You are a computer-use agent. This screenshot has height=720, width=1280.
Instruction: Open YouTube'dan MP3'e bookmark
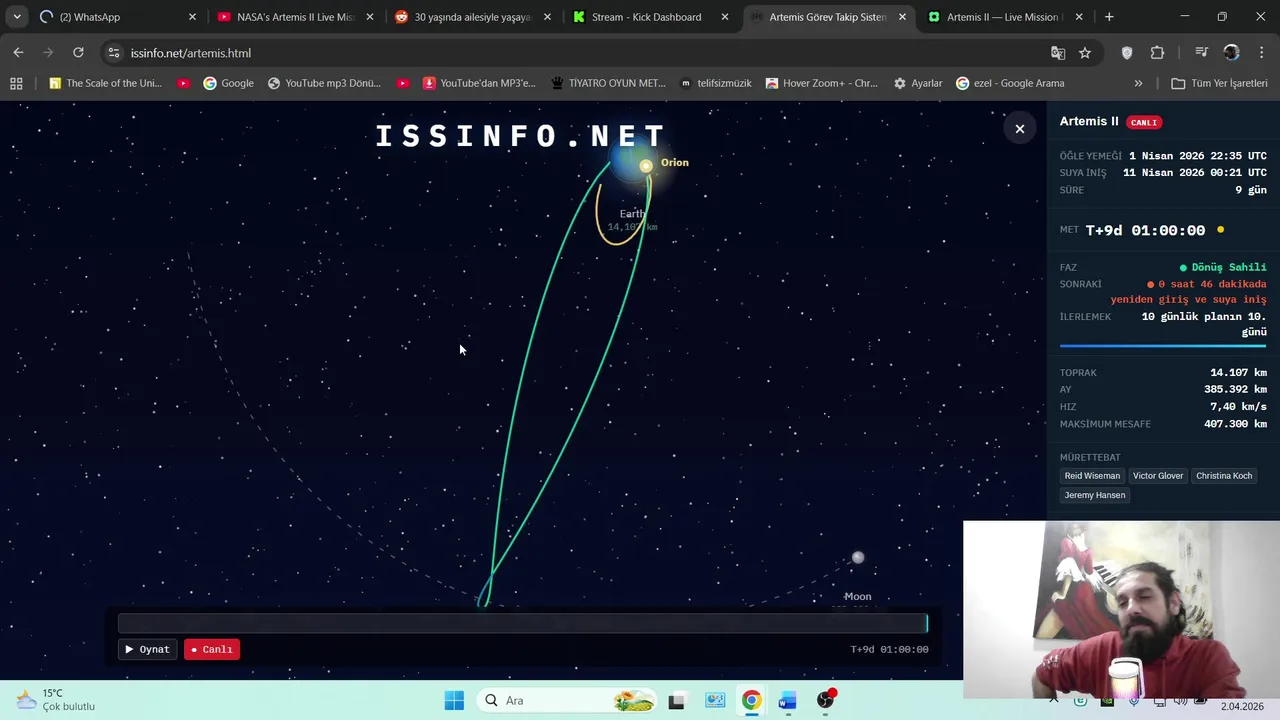(479, 83)
